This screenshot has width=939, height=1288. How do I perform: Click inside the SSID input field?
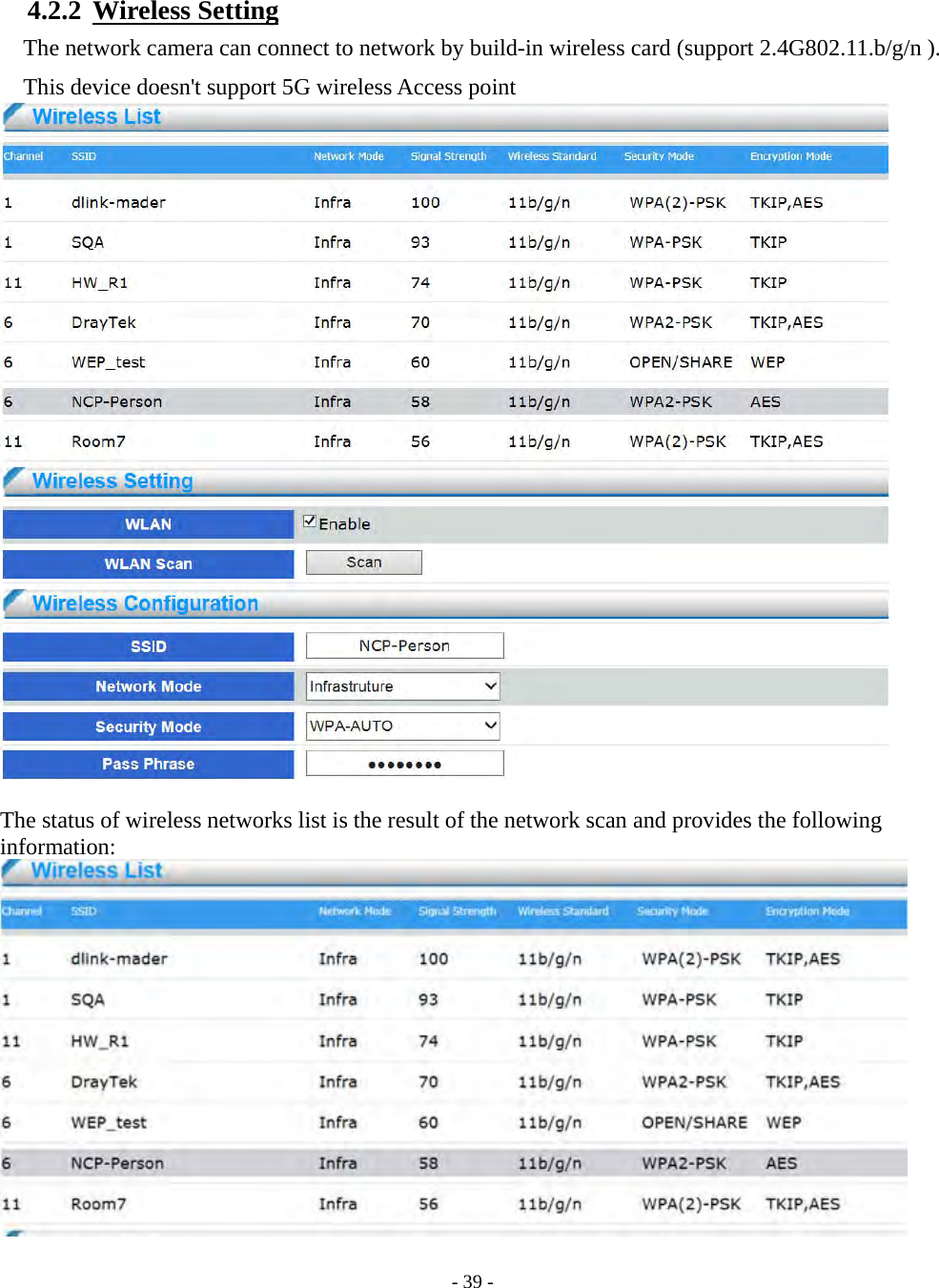[x=404, y=645]
